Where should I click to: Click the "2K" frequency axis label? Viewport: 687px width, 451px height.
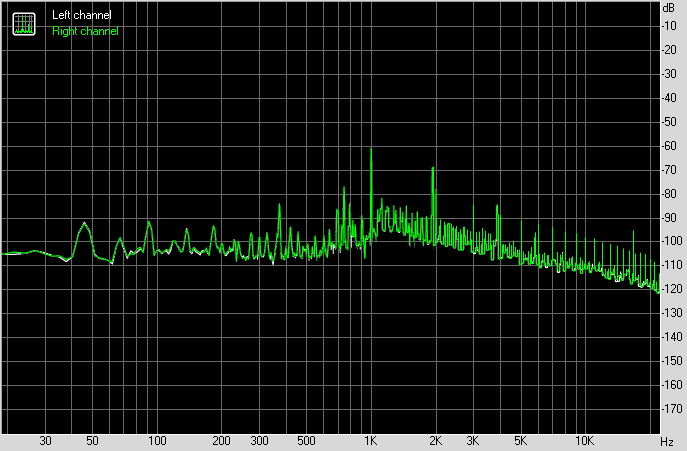pos(435,440)
